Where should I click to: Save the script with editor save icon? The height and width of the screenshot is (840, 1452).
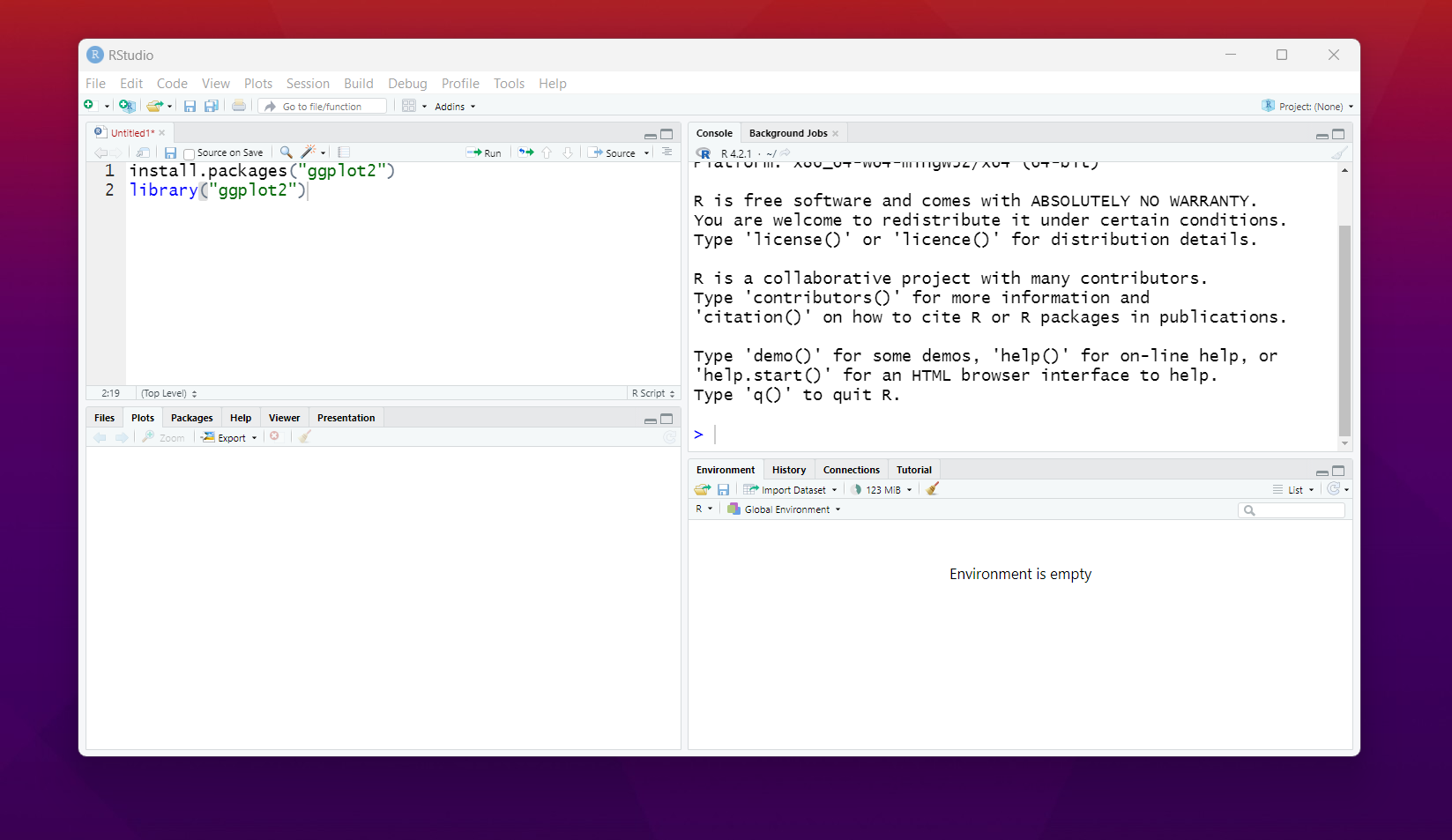tap(171, 152)
